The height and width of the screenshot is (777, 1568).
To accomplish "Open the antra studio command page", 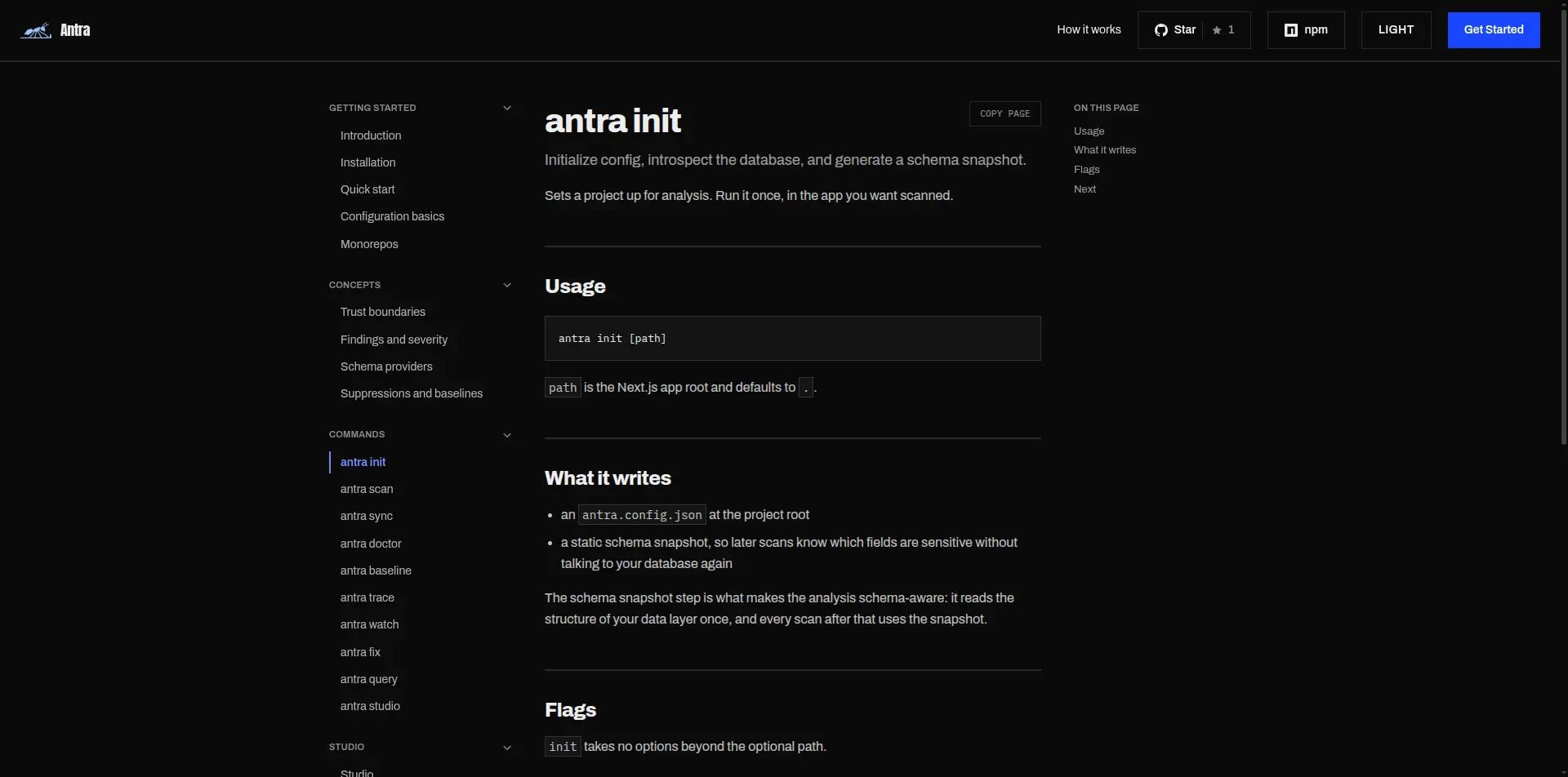I will pyautogui.click(x=370, y=706).
